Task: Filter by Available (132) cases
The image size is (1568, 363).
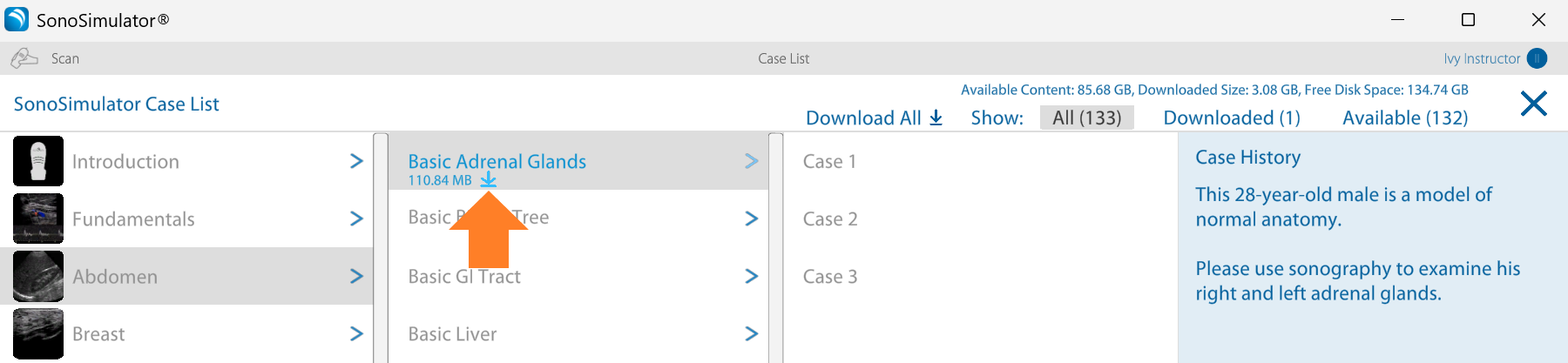Action: click(1404, 118)
